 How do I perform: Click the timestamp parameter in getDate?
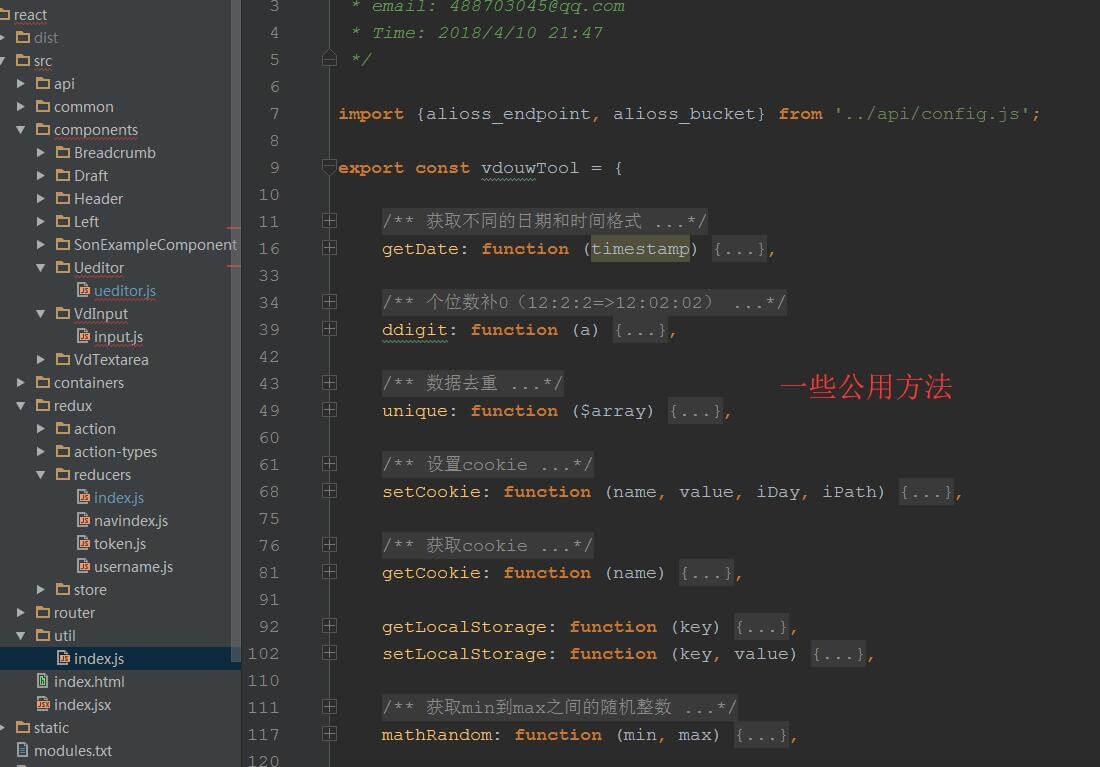coord(640,249)
